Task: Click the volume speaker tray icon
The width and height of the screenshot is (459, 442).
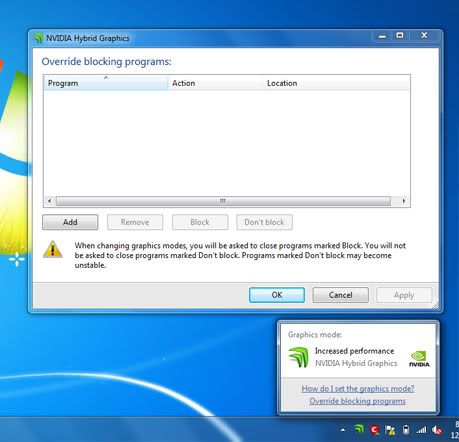Action: coord(437,430)
